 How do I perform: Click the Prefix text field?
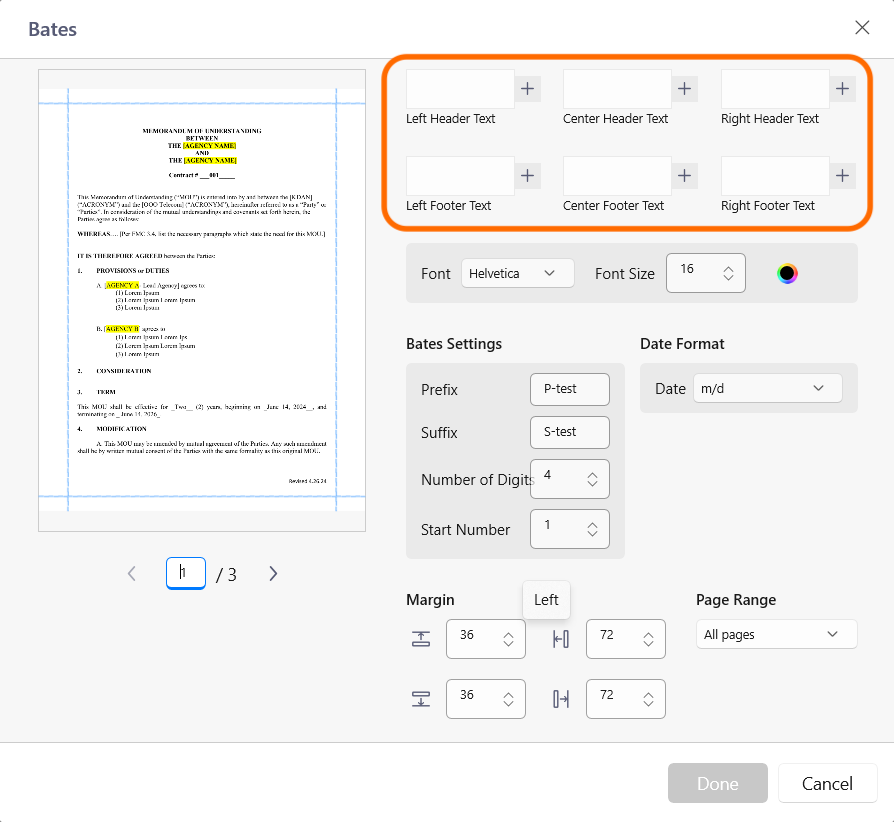[x=569, y=389]
